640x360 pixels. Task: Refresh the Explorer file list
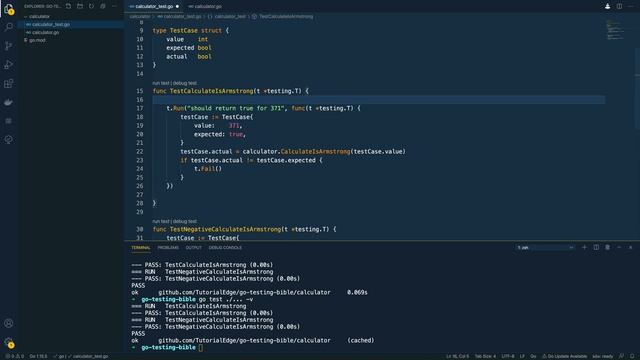pos(91,6)
